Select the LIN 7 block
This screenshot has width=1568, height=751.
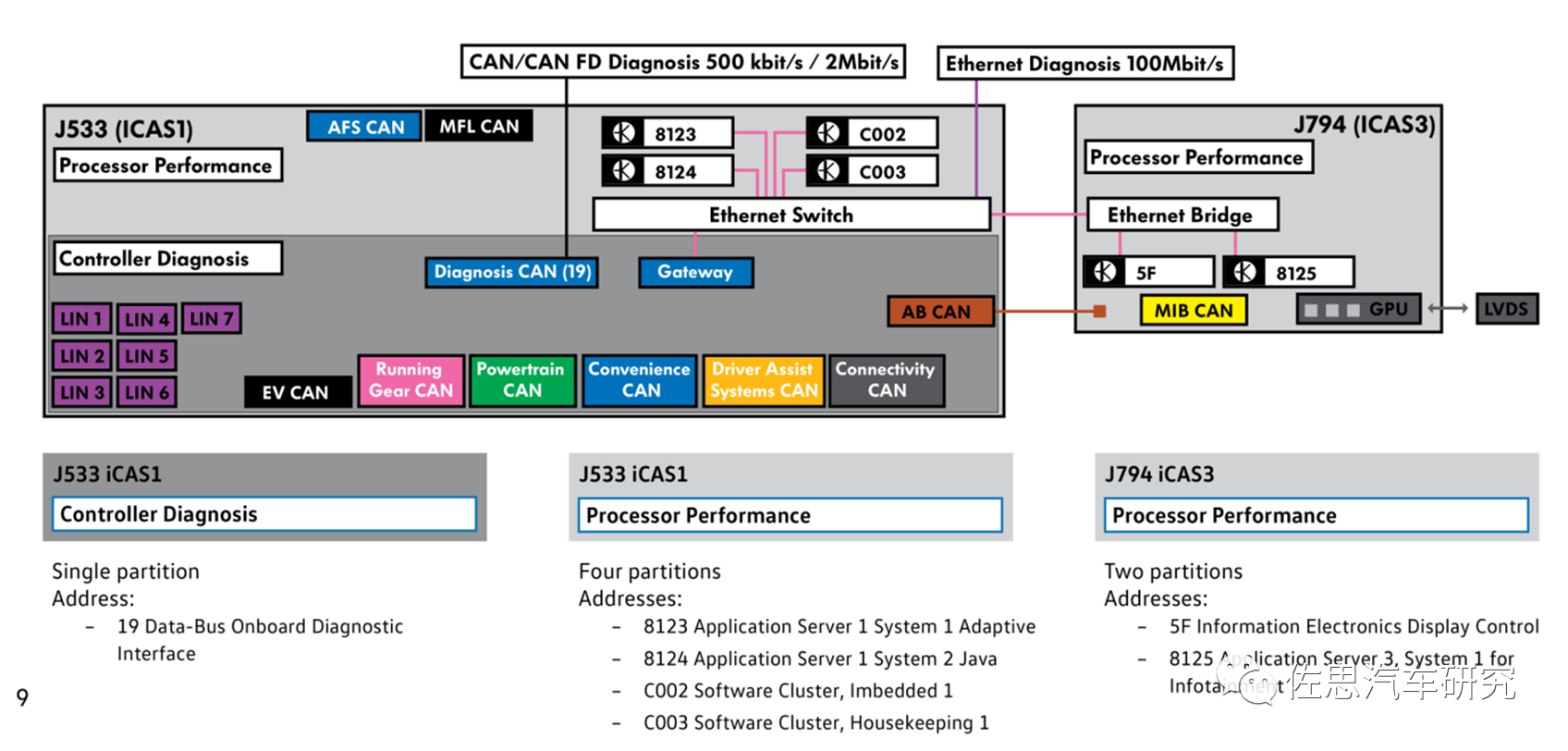(212, 319)
